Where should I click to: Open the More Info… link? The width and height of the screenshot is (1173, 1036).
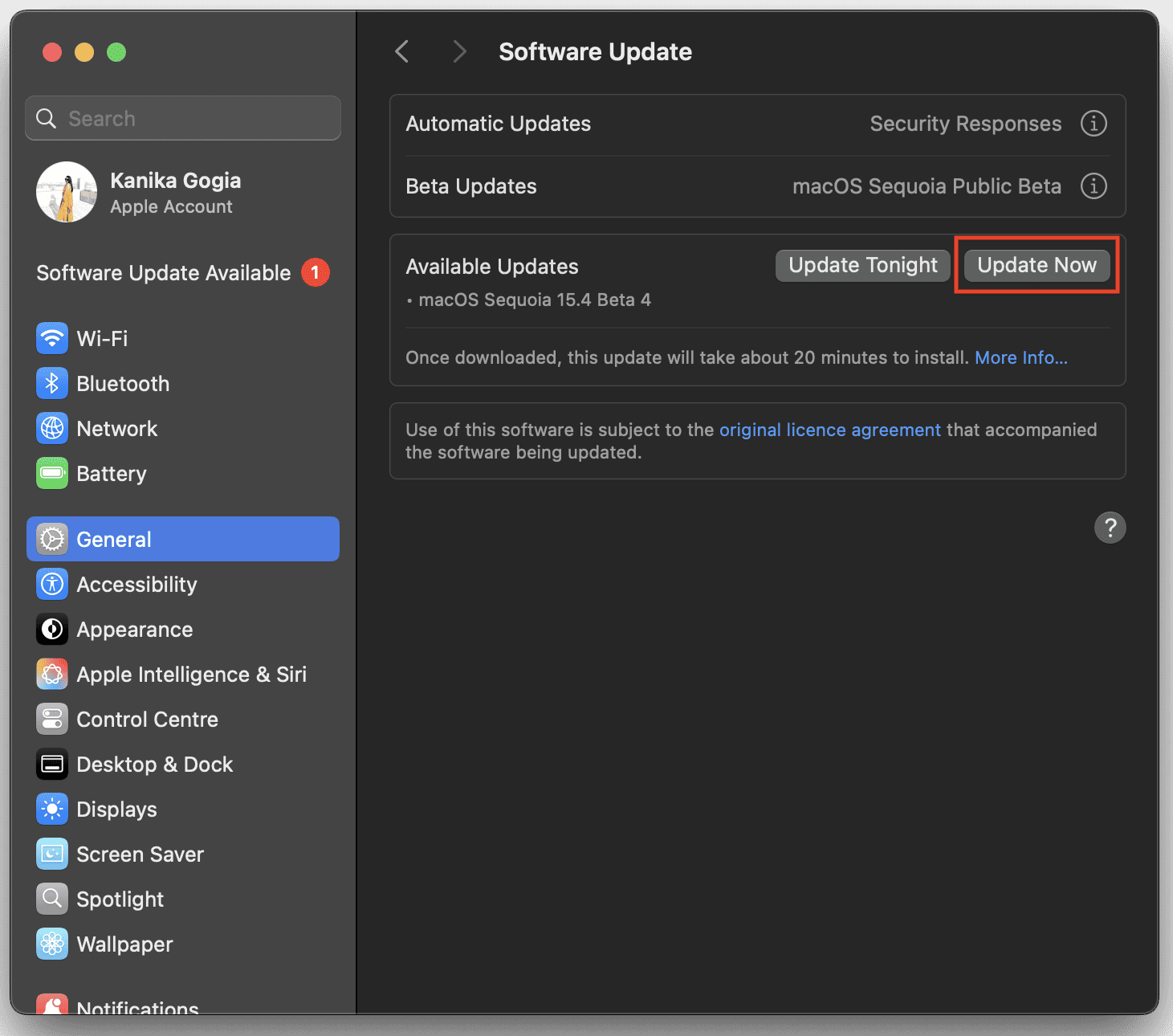tap(1020, 357)
